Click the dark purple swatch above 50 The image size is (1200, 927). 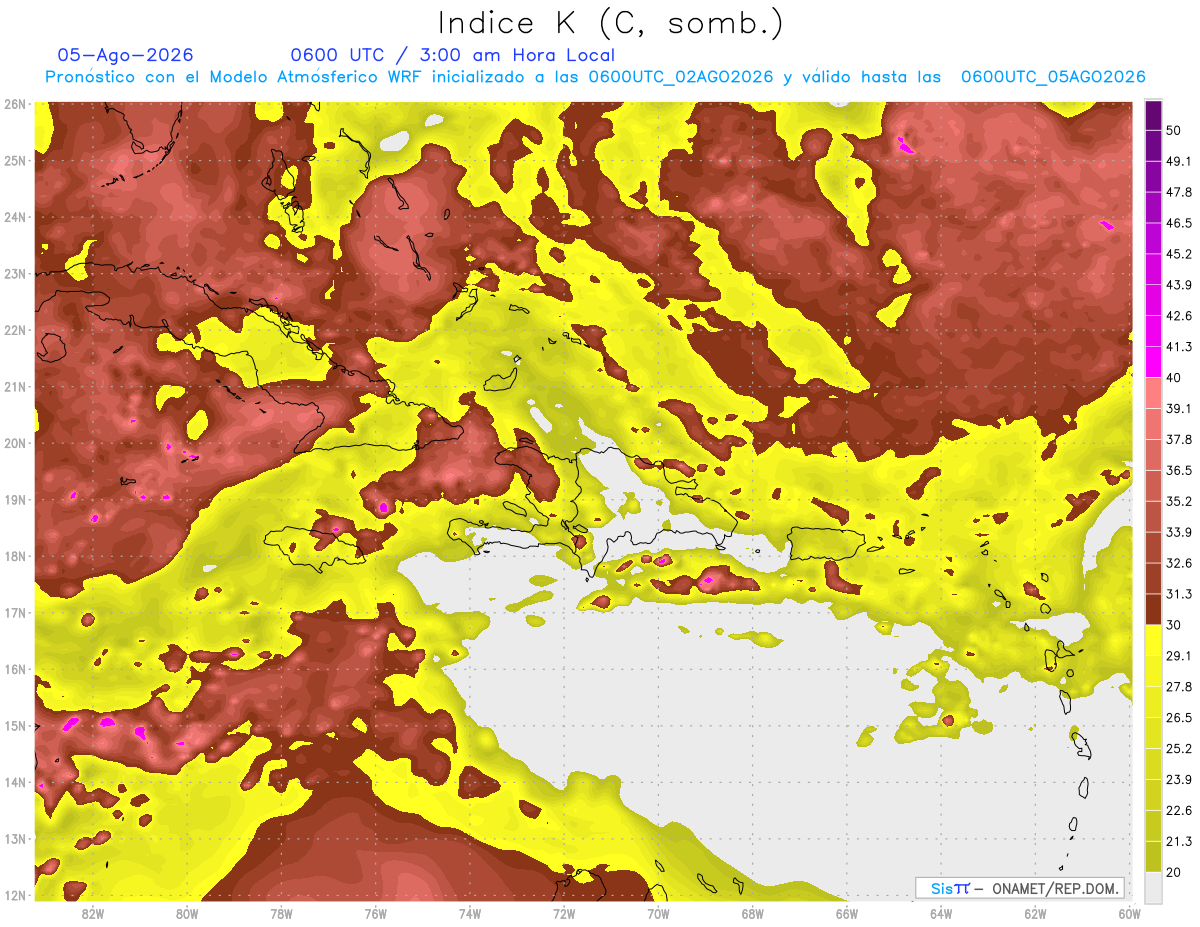coord(1154,116)
